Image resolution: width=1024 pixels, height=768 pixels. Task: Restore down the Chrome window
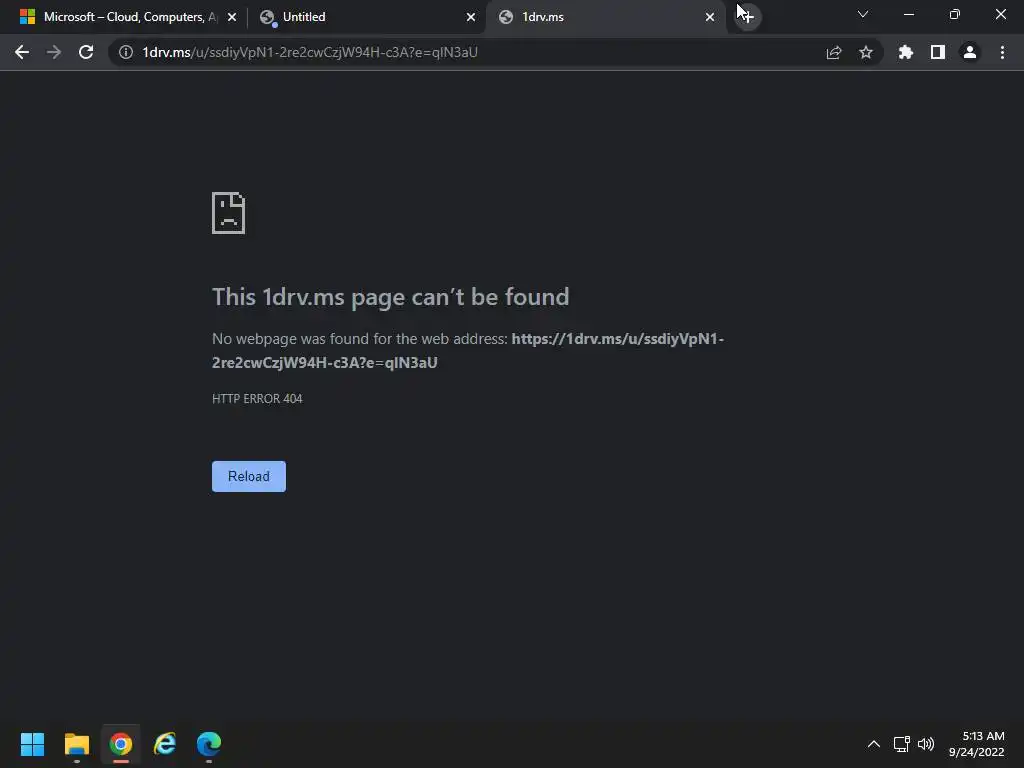955,14
